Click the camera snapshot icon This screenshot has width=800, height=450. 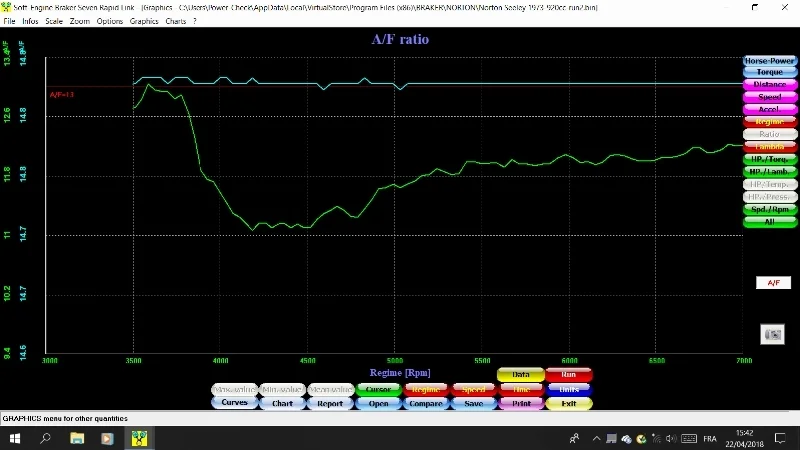tap(771, 334)
